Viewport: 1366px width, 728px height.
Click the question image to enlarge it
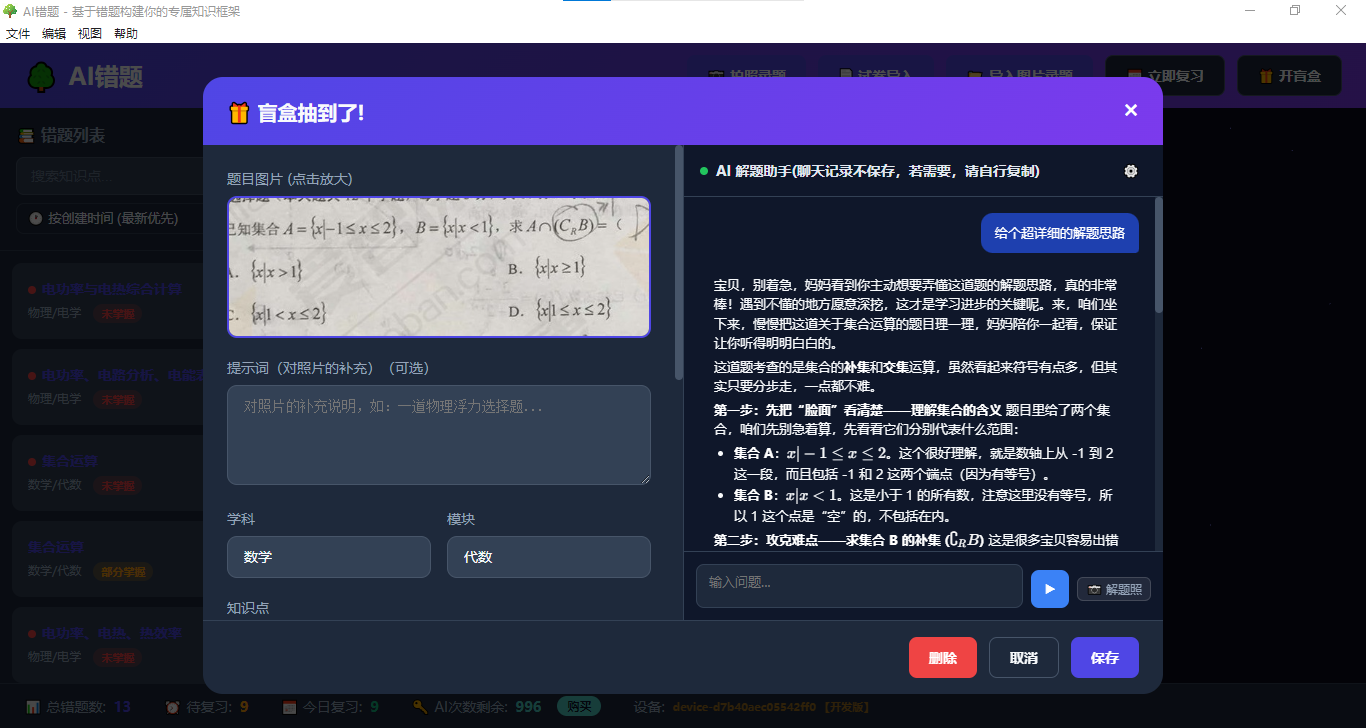tap(439, 267)
